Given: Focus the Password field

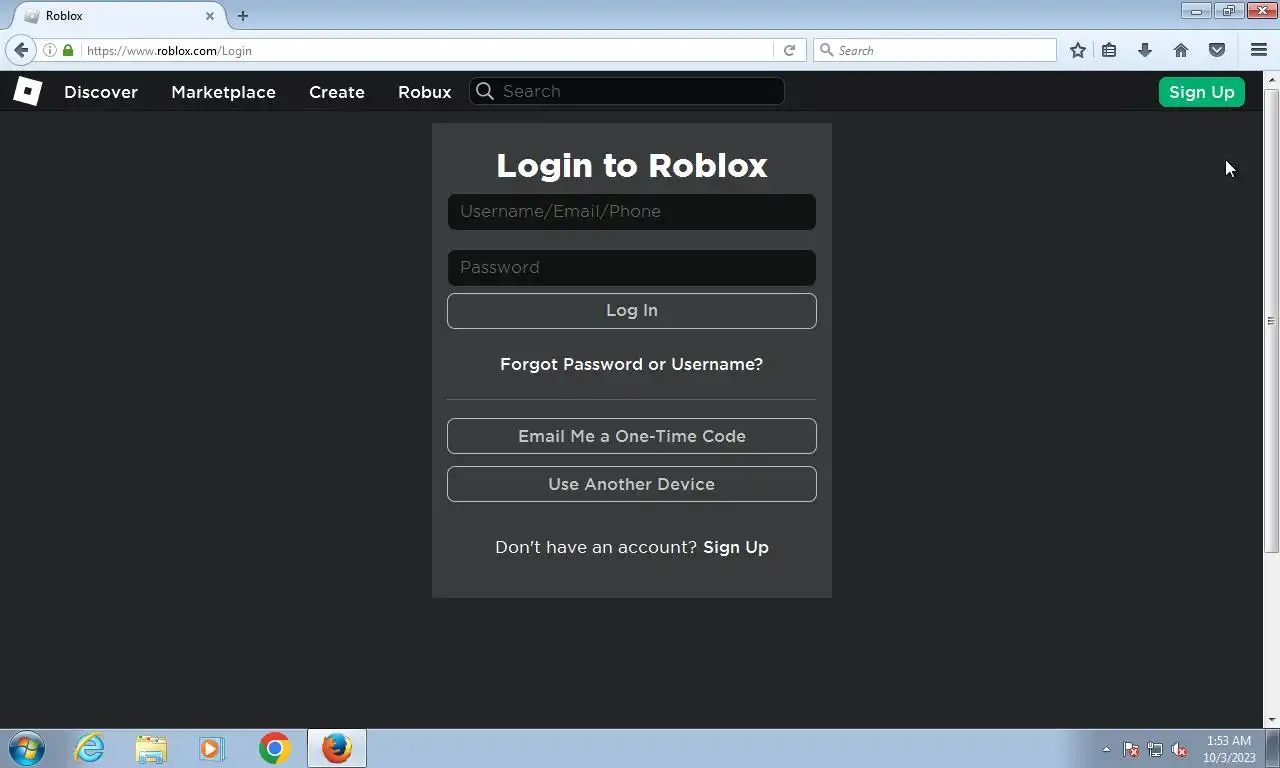Looking at the screenshot, I should (x=632, y=268).
